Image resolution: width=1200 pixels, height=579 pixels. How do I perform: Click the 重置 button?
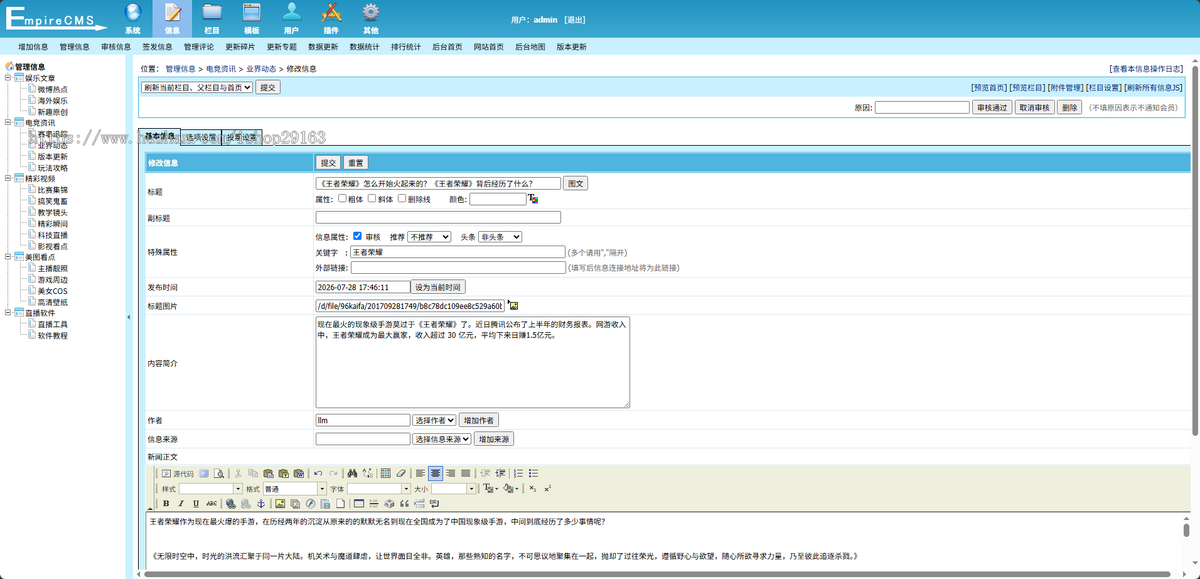(356, 162)
